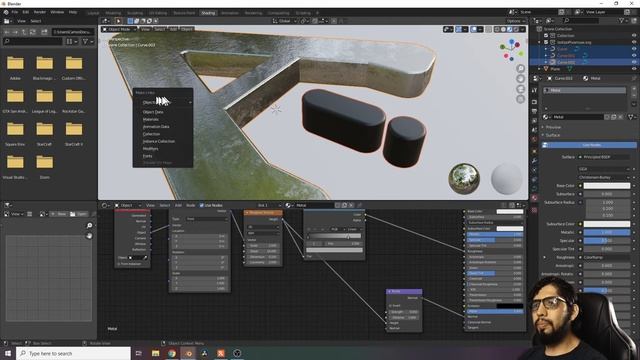This screenshot has height=360, width=640.
Task: Adjust the Metallic slider in properties
Action: [x=607, y=232]
